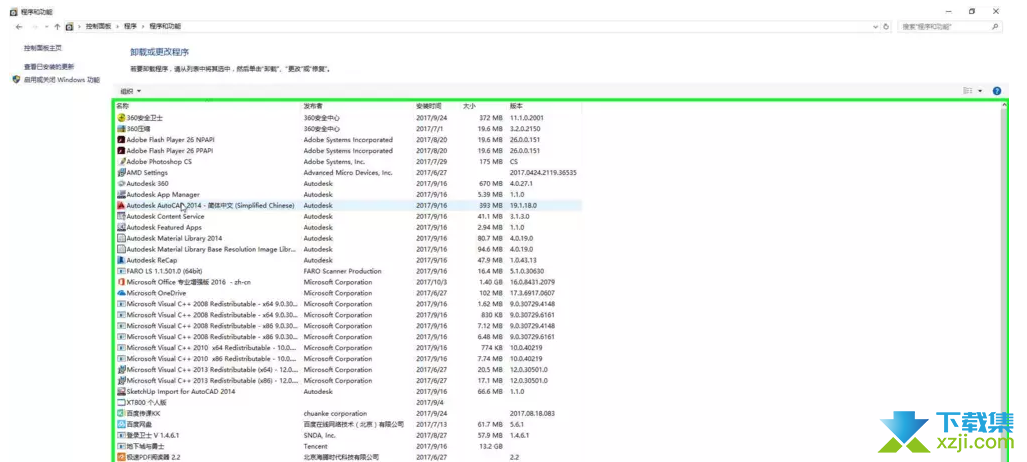1027x462 pixels.
Task: Click the list scrollbar up arrow
Action: click(x=1005, y=106)
